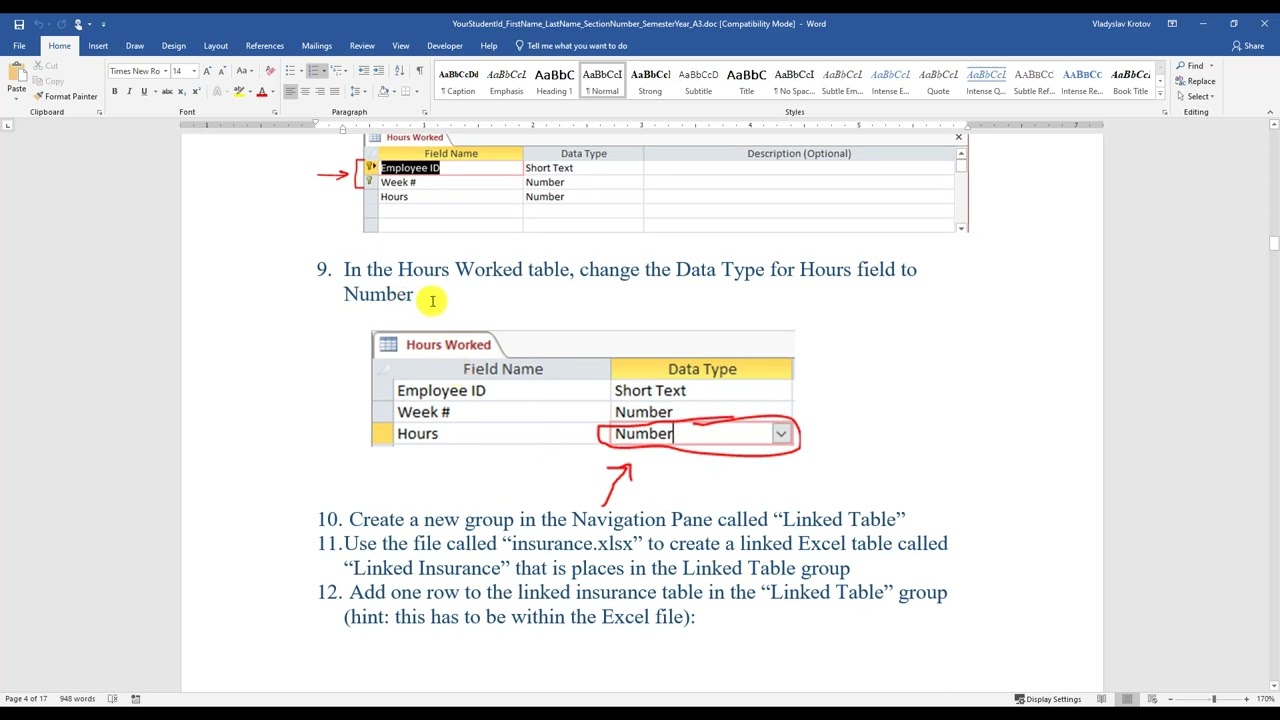This screenshot has width=1280, height=720.
Task: Apply the Heading 1 style
Action: point(554,81)
